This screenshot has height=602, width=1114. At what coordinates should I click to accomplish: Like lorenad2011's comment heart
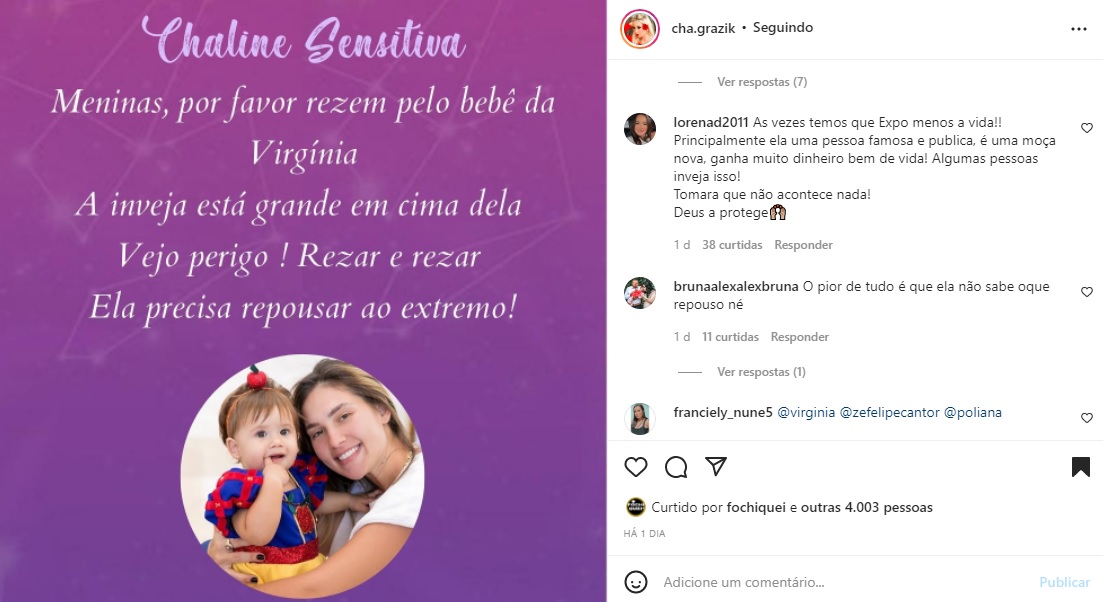[x=1087, y=128]
